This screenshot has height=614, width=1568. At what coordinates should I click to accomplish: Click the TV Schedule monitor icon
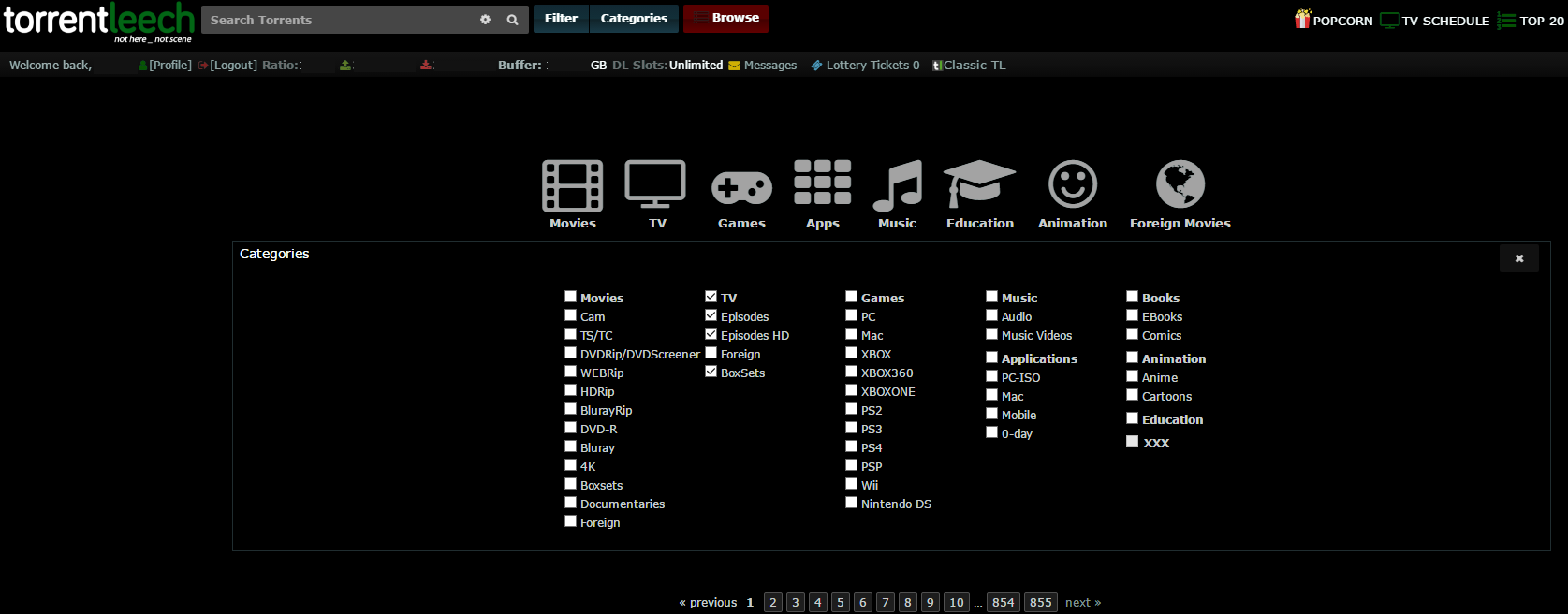pyautogui.click(x=1389, y=21)
